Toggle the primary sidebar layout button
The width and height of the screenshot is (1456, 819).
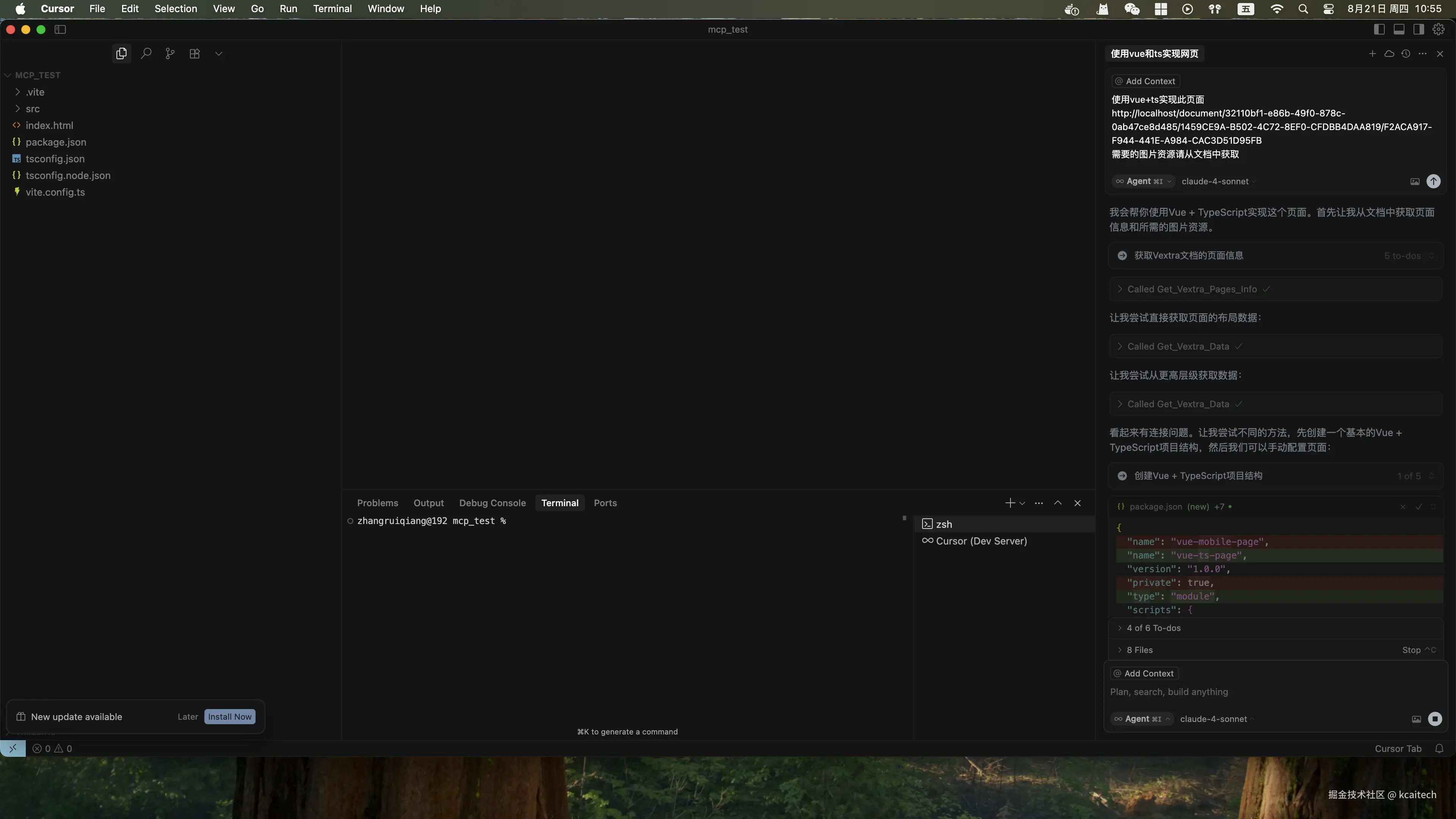[x=1379, y=30]
